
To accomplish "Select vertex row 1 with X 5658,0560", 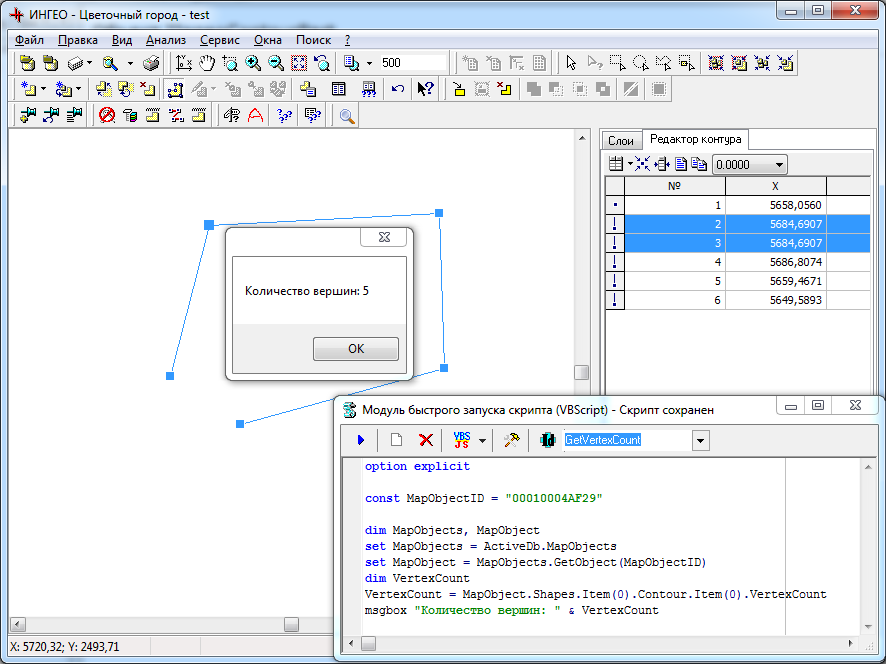I will 737,205.
